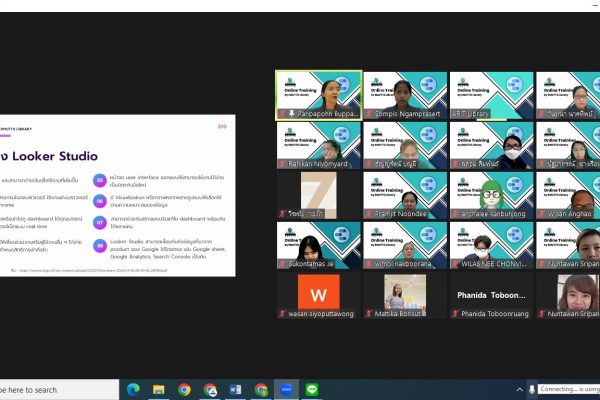
Task: Click the Windows search box
Action: [59, 390]
